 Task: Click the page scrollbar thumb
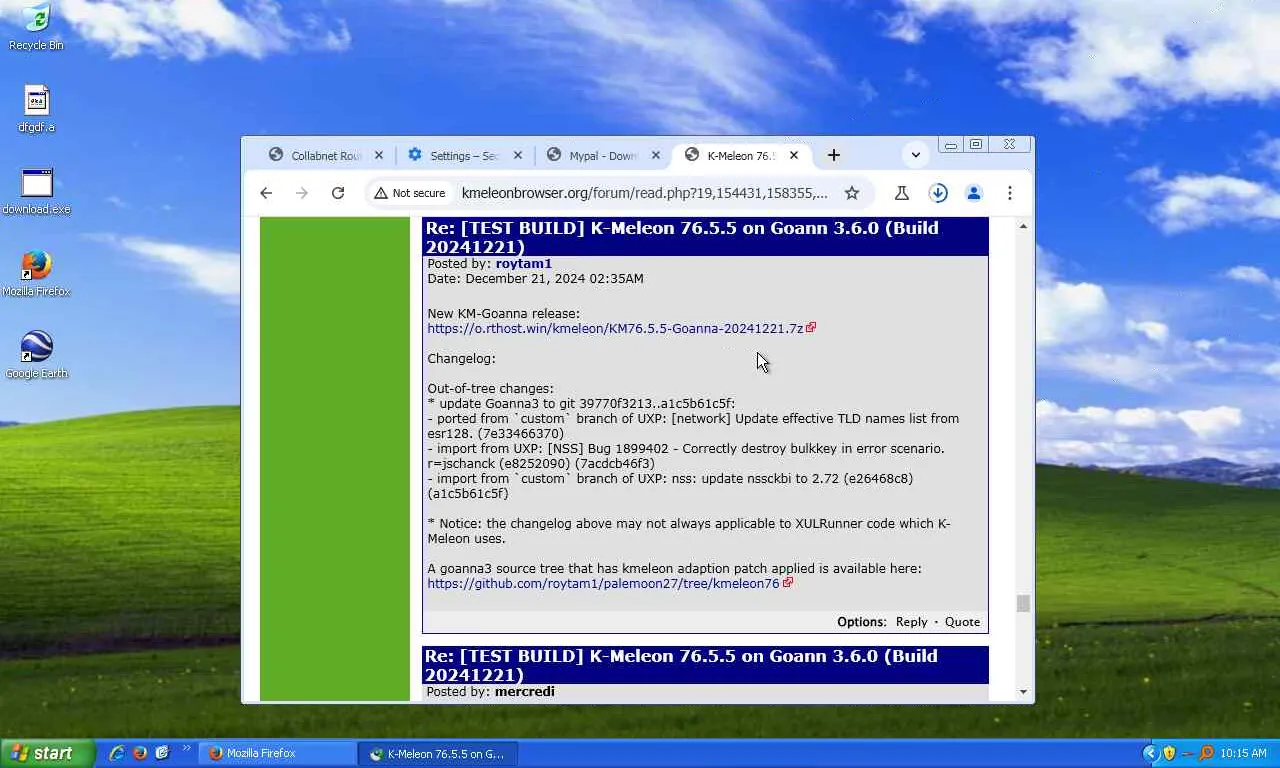point(1023,603)
